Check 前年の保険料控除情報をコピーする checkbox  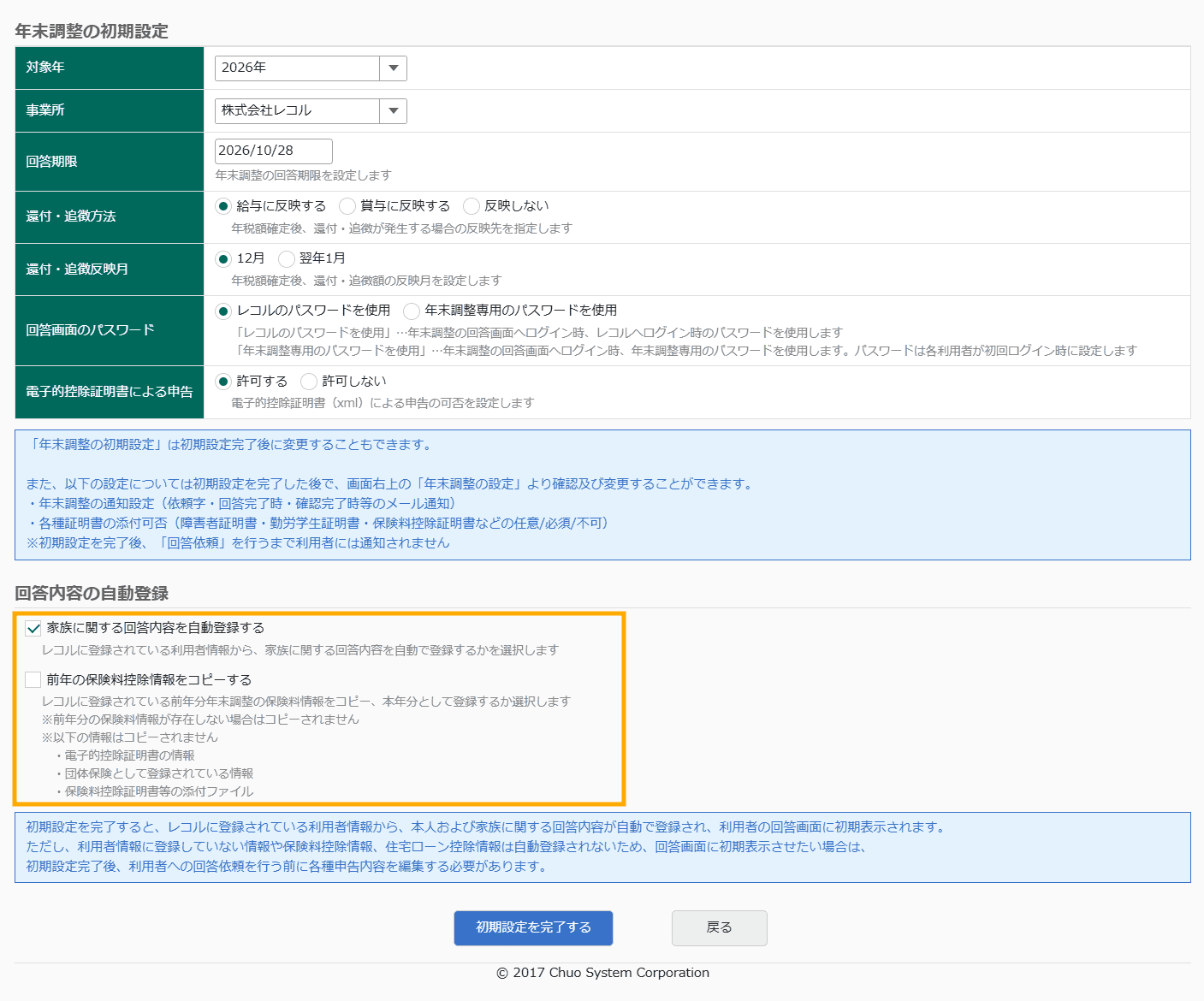coord(33,680)
